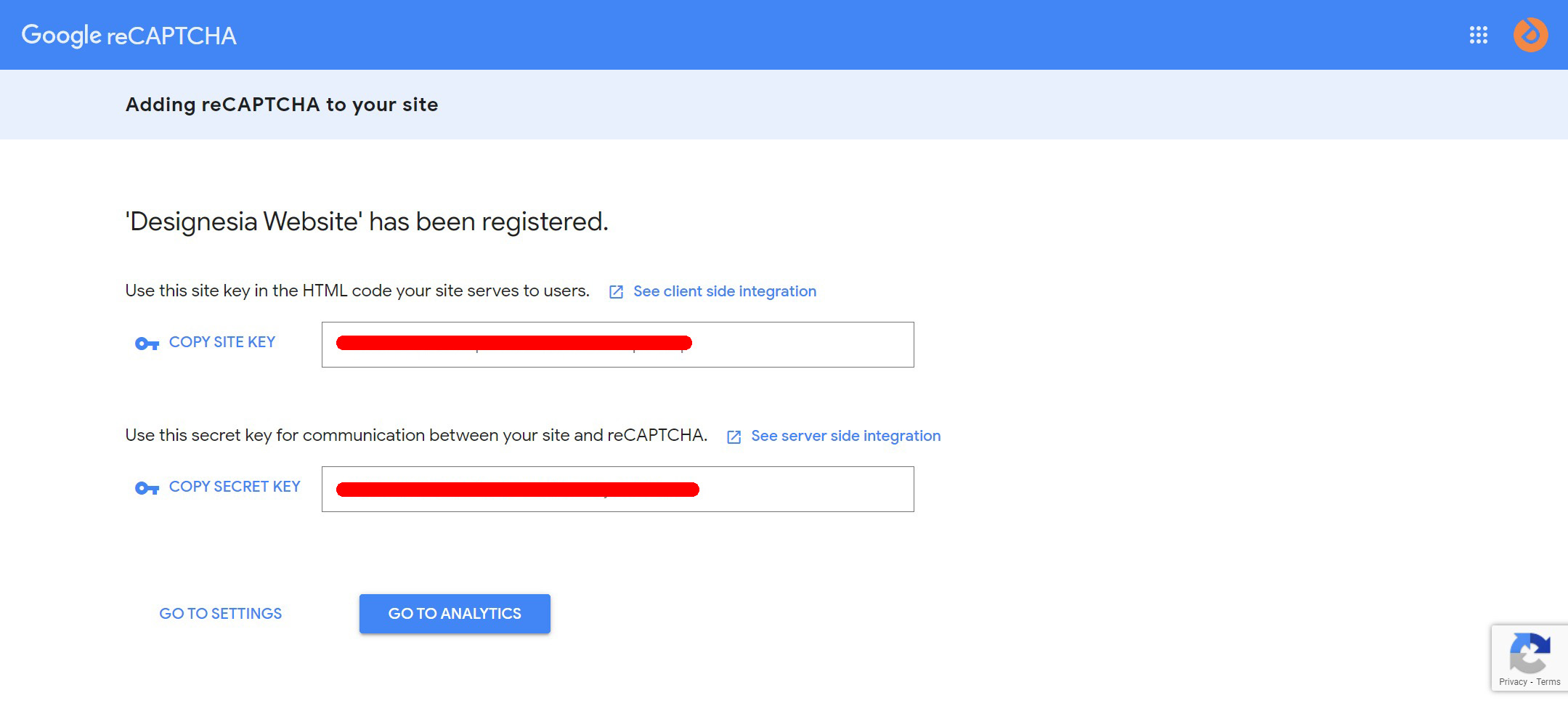1568x706 pixels.
Task: Click the orange account avatar
Action: point(1530,35)
